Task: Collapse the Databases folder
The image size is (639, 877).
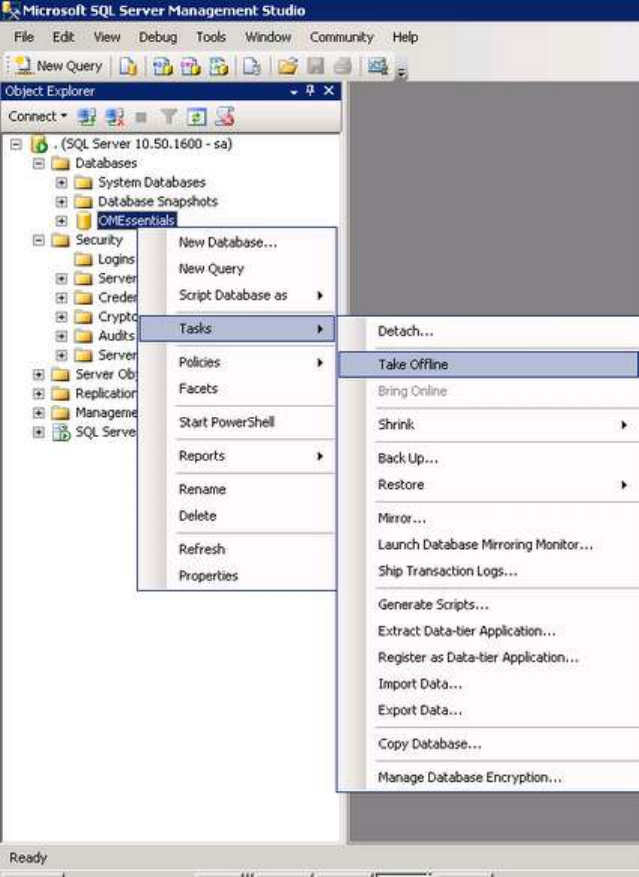Action: (38, 163)
